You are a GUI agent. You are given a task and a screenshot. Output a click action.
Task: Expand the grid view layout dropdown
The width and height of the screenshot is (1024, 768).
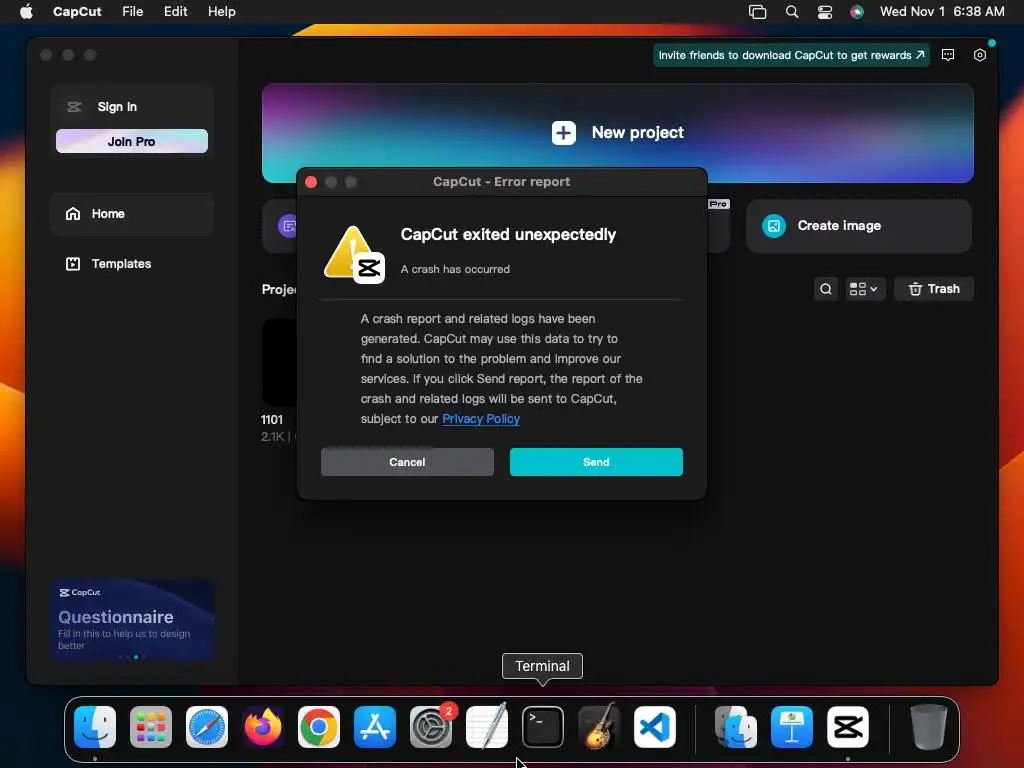(x=865, y=289)
